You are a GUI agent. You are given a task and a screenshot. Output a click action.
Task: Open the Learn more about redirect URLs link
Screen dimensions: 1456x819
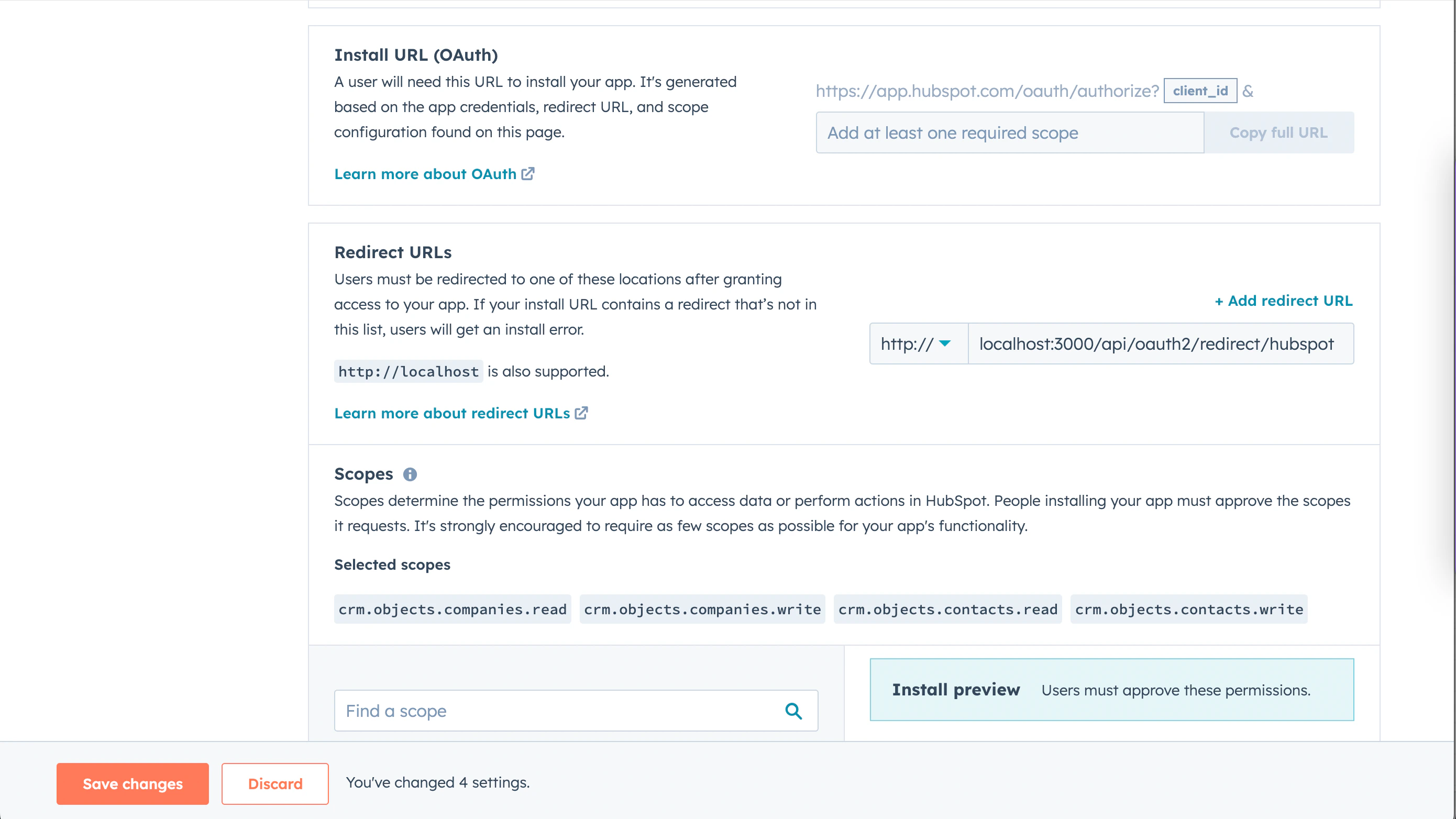tap(452, 413)
